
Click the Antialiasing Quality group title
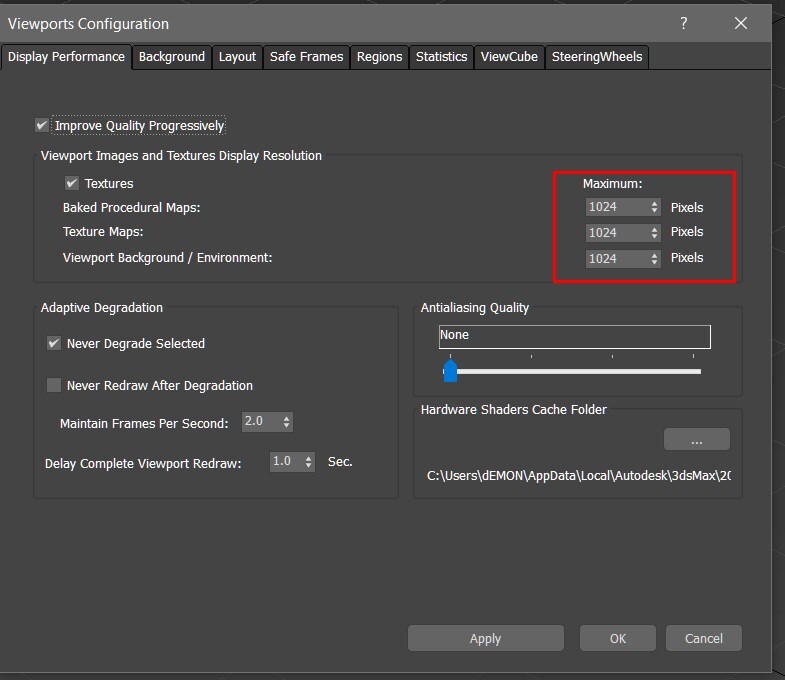pos(475,307)
